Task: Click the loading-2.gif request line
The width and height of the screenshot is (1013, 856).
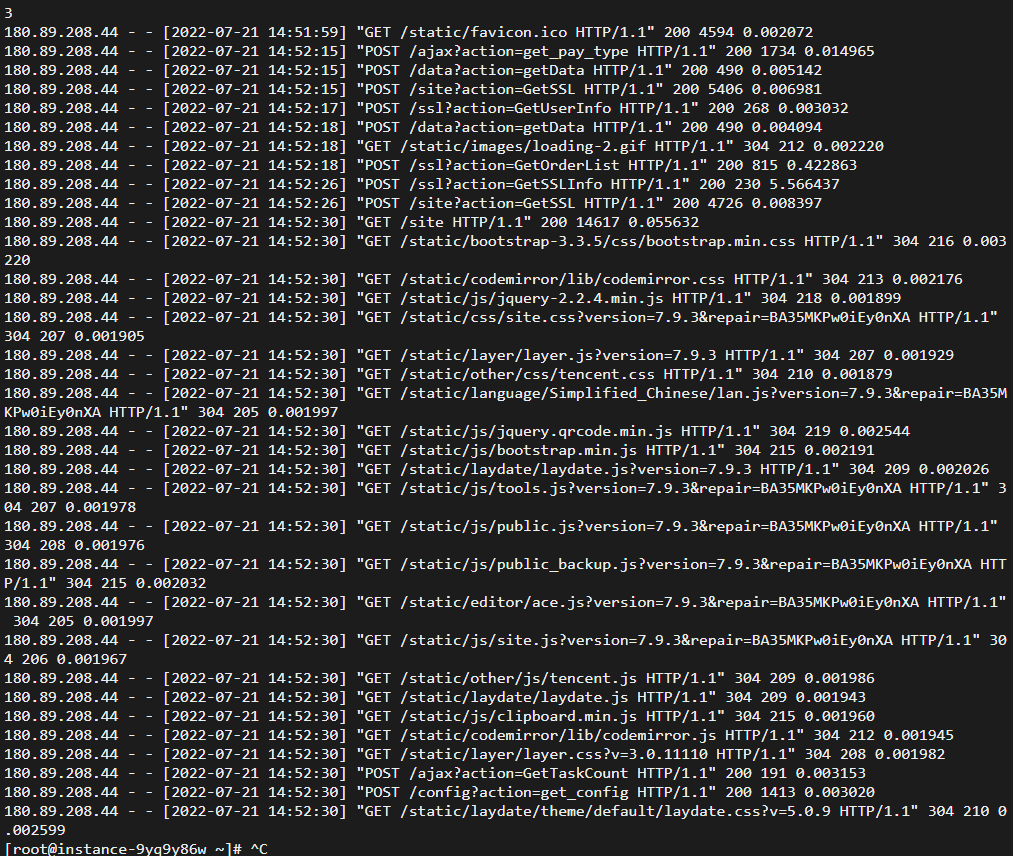Action: [x=443, y=146]
